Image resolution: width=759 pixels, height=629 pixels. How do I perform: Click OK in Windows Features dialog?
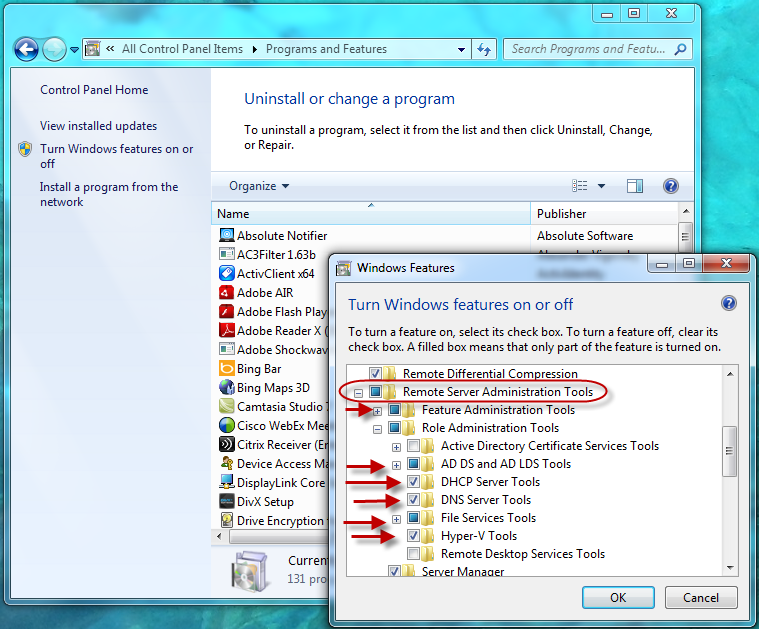(x=617, y=597)
